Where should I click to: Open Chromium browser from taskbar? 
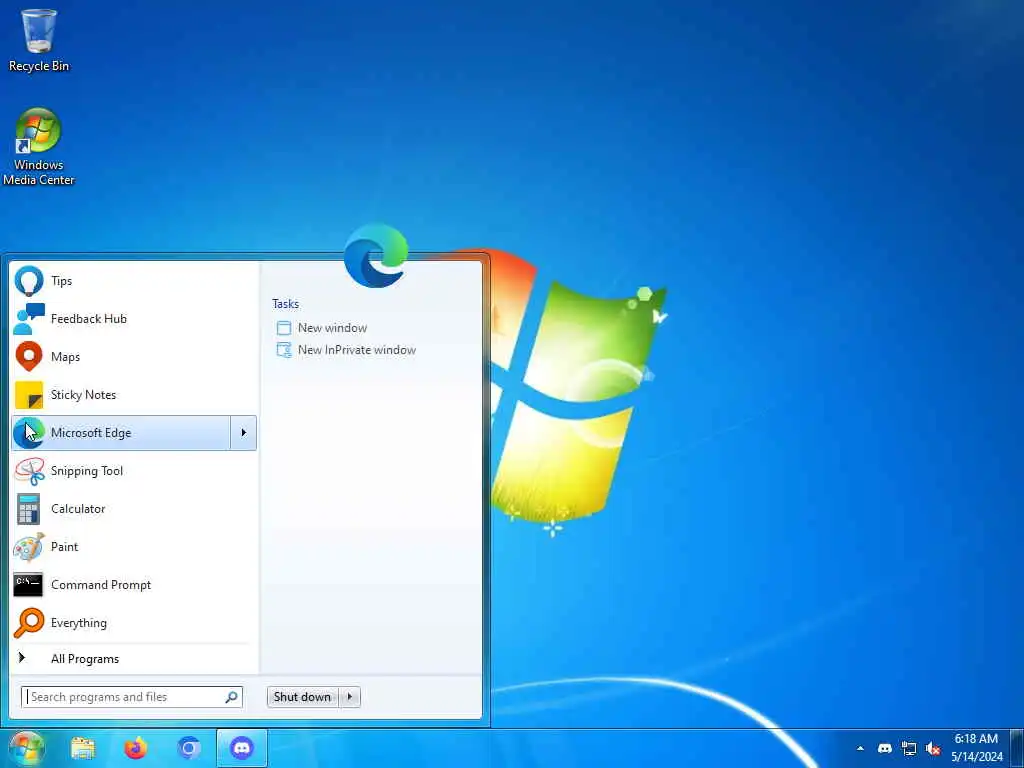(x=189, y=748)
